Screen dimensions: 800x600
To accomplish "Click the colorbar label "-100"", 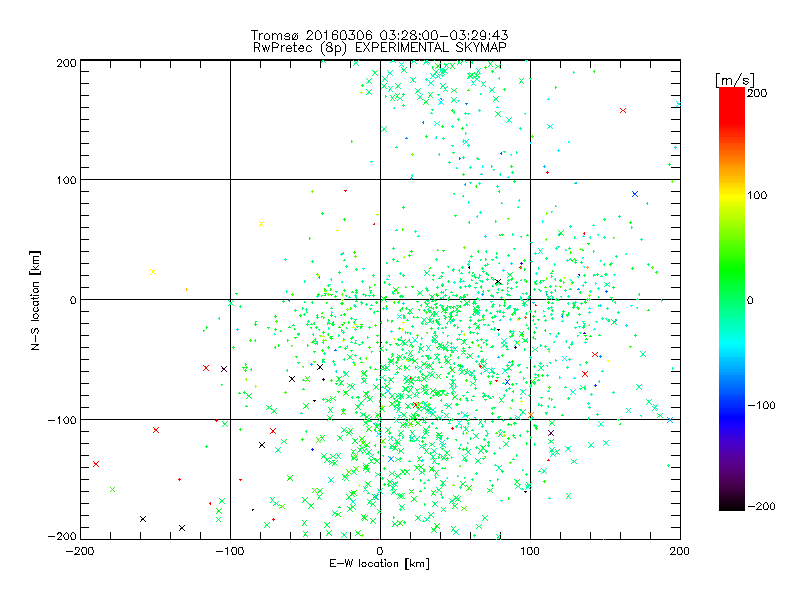I will (x=761, y=405).
